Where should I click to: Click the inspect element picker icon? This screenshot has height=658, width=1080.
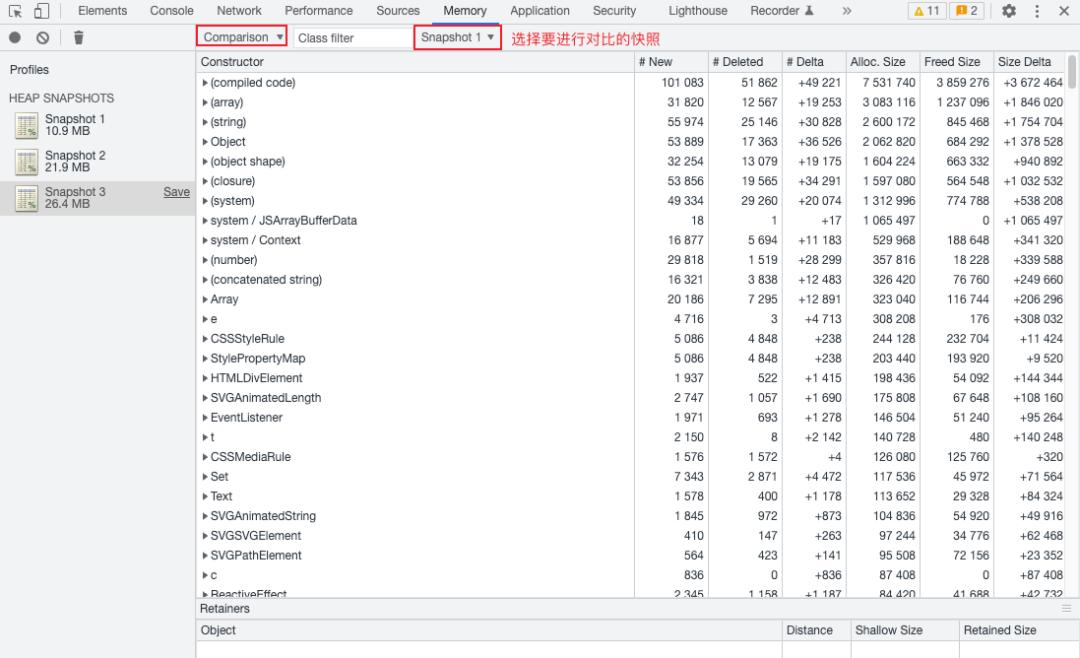(15, 11)
